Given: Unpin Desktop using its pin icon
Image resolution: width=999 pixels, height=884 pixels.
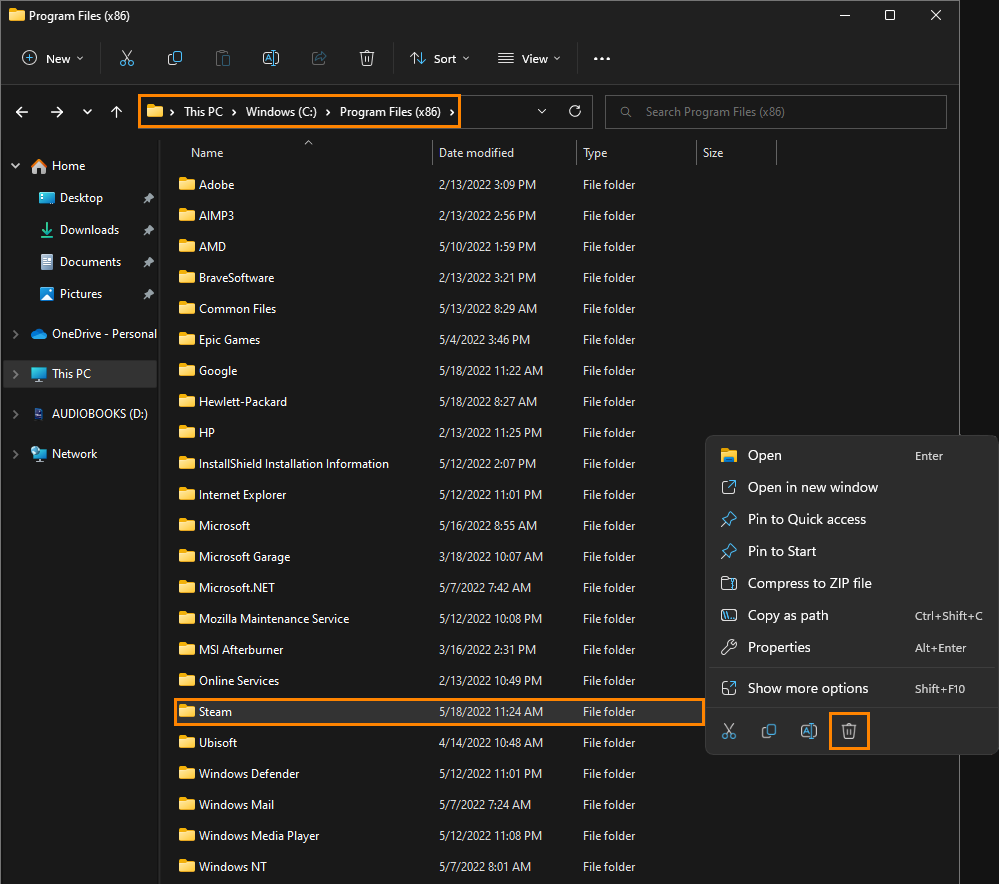Looking at the screenshot, I should click(148, 198).
